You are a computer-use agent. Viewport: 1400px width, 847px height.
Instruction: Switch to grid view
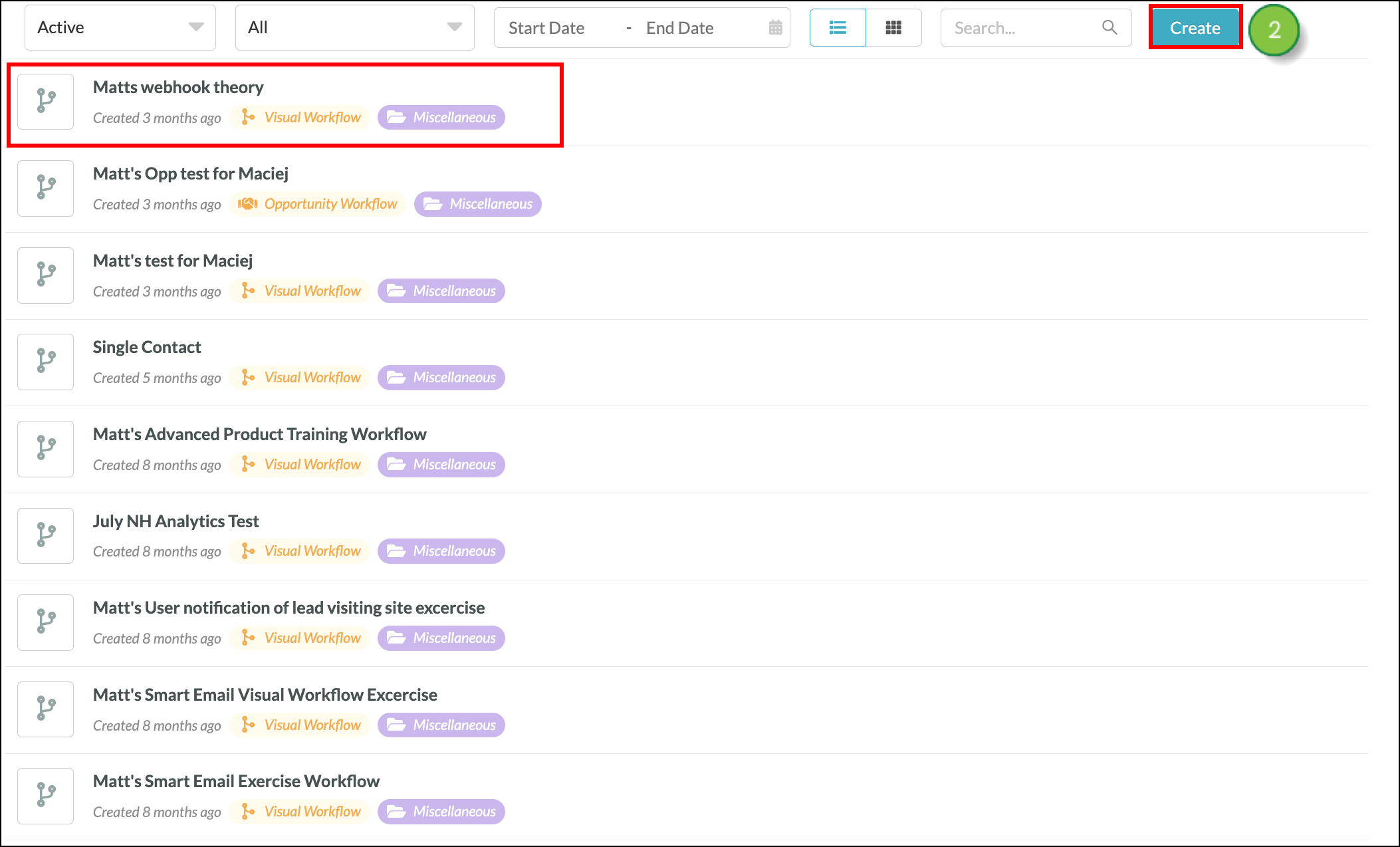click(893, 28)
